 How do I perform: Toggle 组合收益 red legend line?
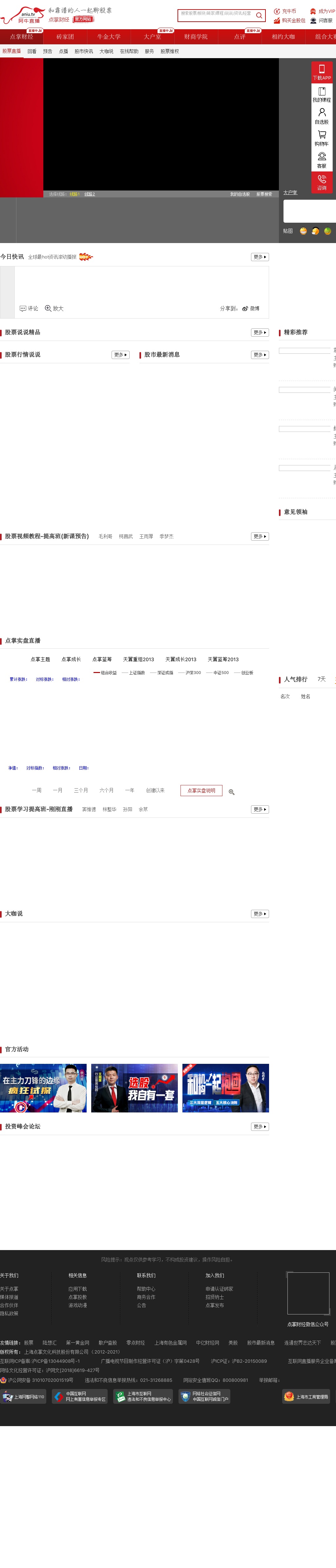coord(105,673)
